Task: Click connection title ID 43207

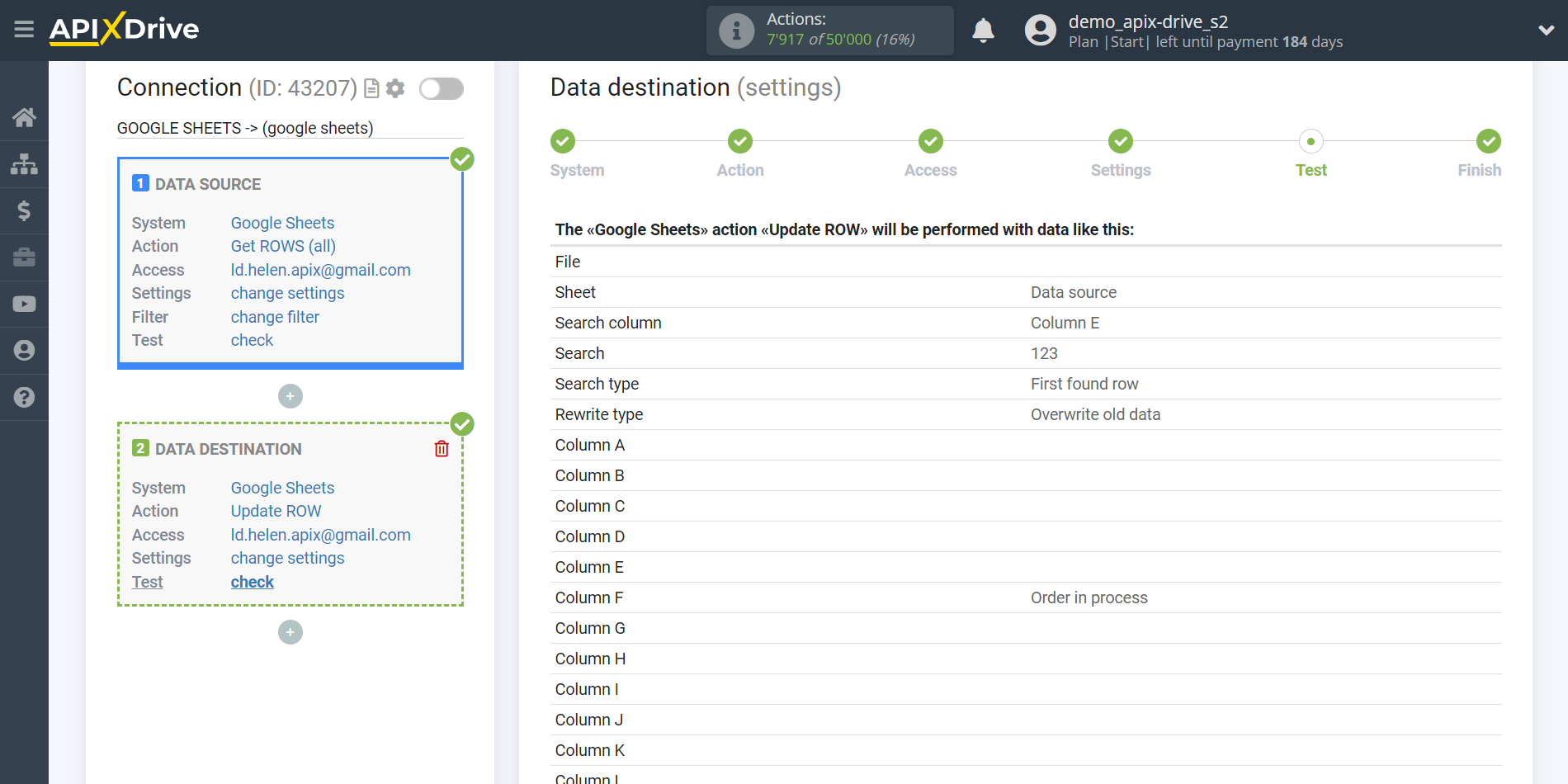Action: (237, 87)
